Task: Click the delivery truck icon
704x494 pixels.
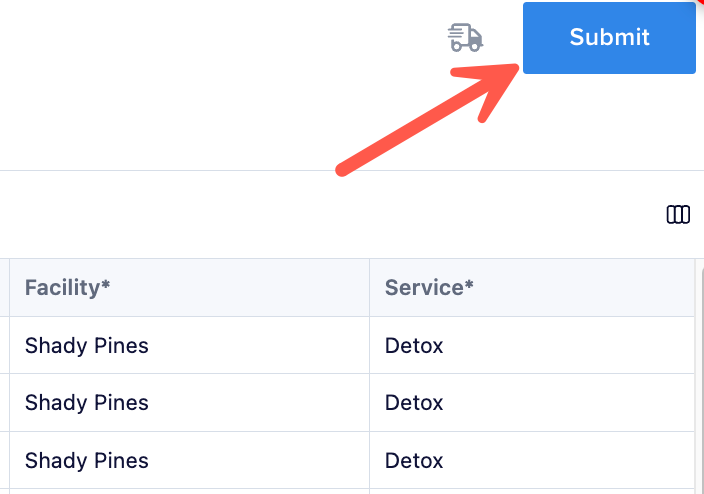Action: coord(465,38)
